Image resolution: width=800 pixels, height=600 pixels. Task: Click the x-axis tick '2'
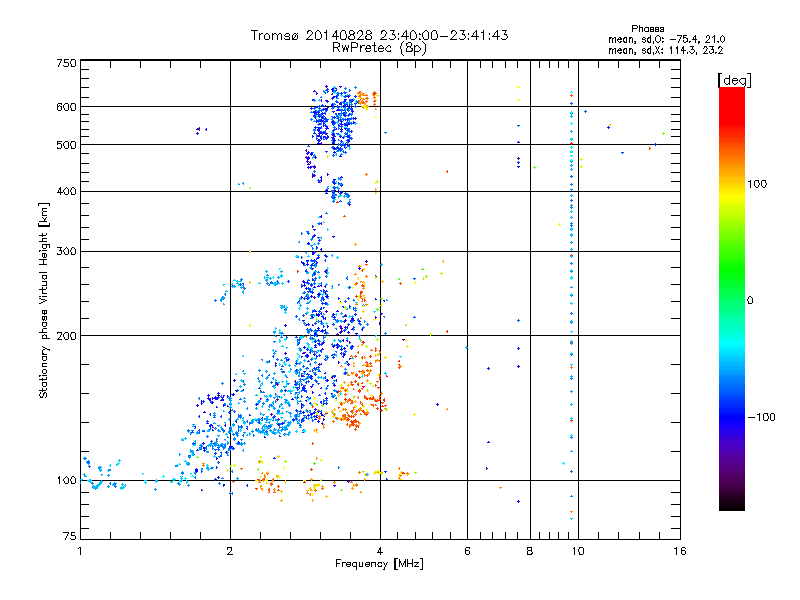230,551
